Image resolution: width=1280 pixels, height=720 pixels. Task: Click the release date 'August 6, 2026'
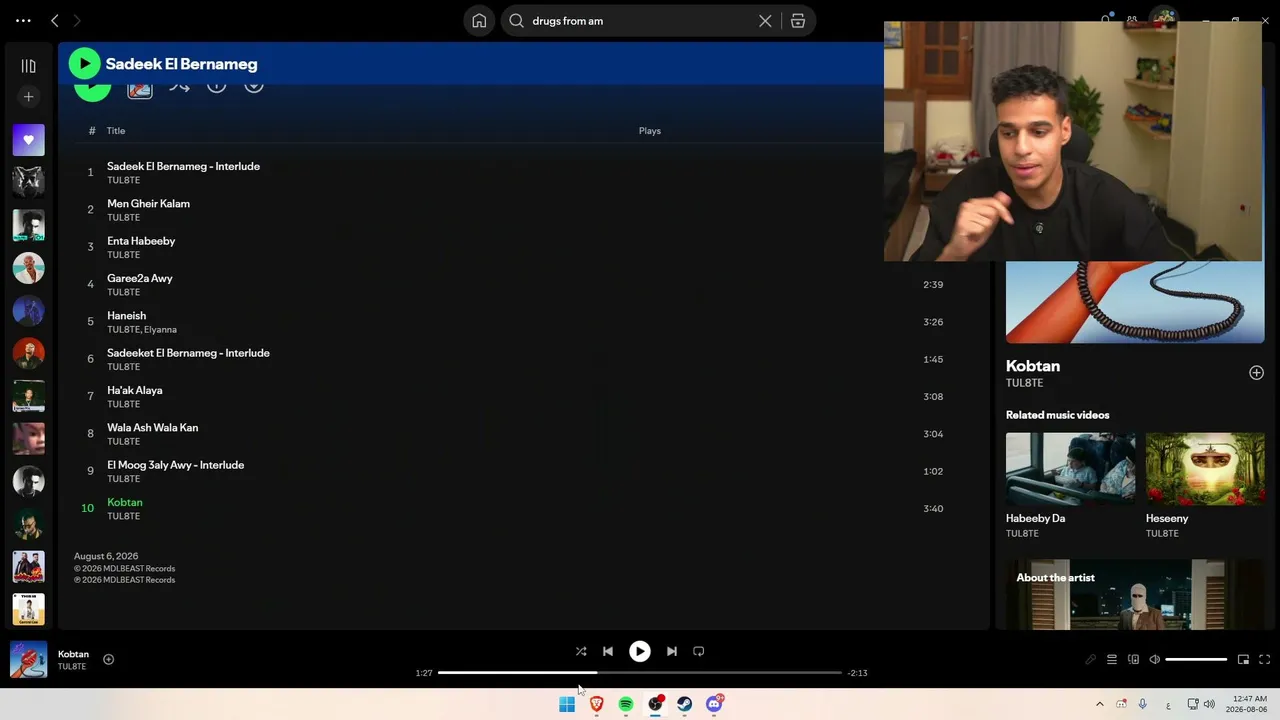(106, 556)
